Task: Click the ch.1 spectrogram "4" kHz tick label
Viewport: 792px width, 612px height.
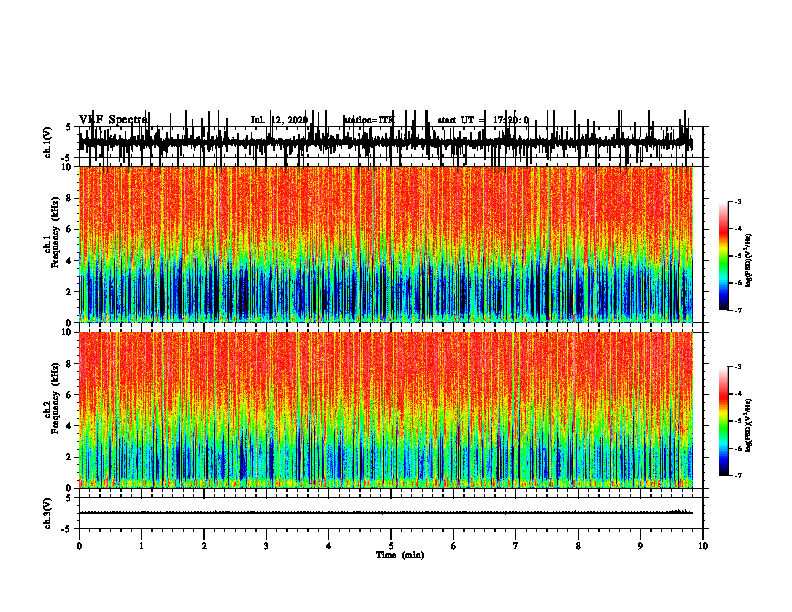Action: point(70,261)
